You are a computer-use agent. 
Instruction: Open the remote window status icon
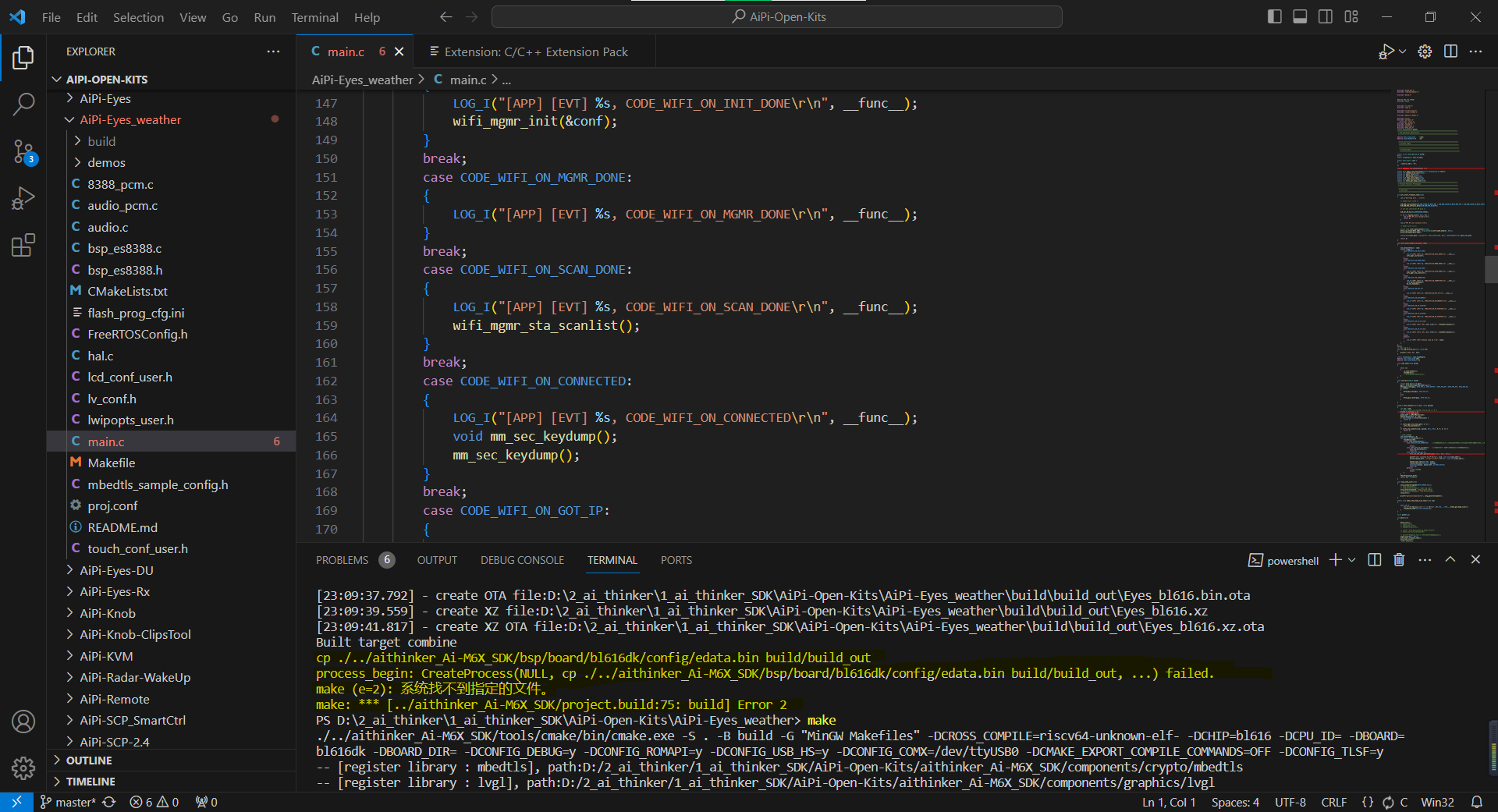[x=16, y=802]
